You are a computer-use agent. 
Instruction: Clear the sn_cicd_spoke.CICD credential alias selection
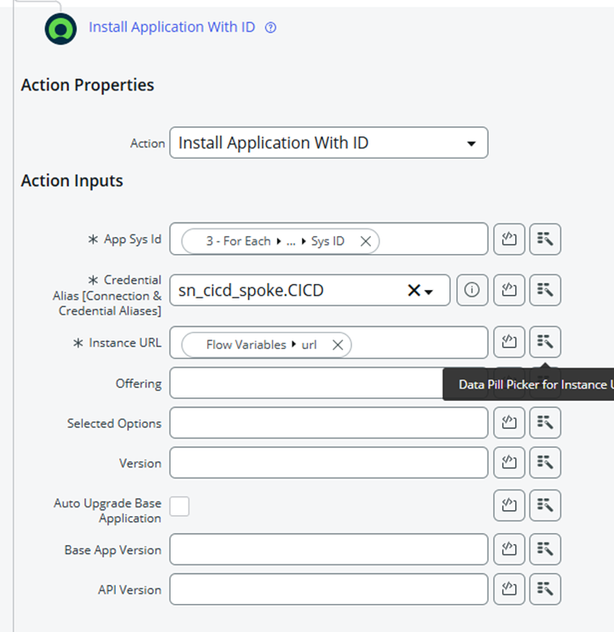tap(413, 290)
